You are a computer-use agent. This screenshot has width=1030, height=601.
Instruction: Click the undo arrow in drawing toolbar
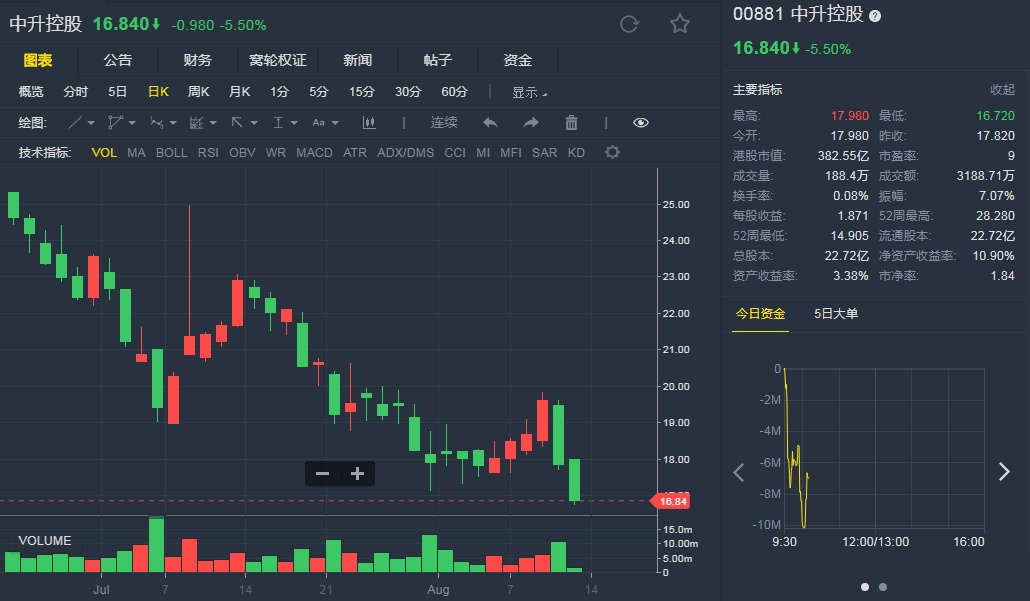click(490, 123)
